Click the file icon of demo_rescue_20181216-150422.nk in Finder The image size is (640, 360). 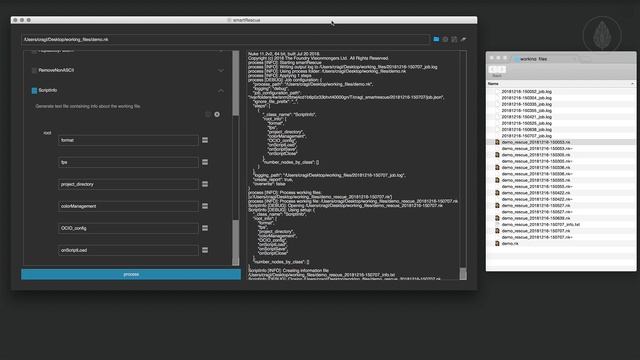point(497,193)
